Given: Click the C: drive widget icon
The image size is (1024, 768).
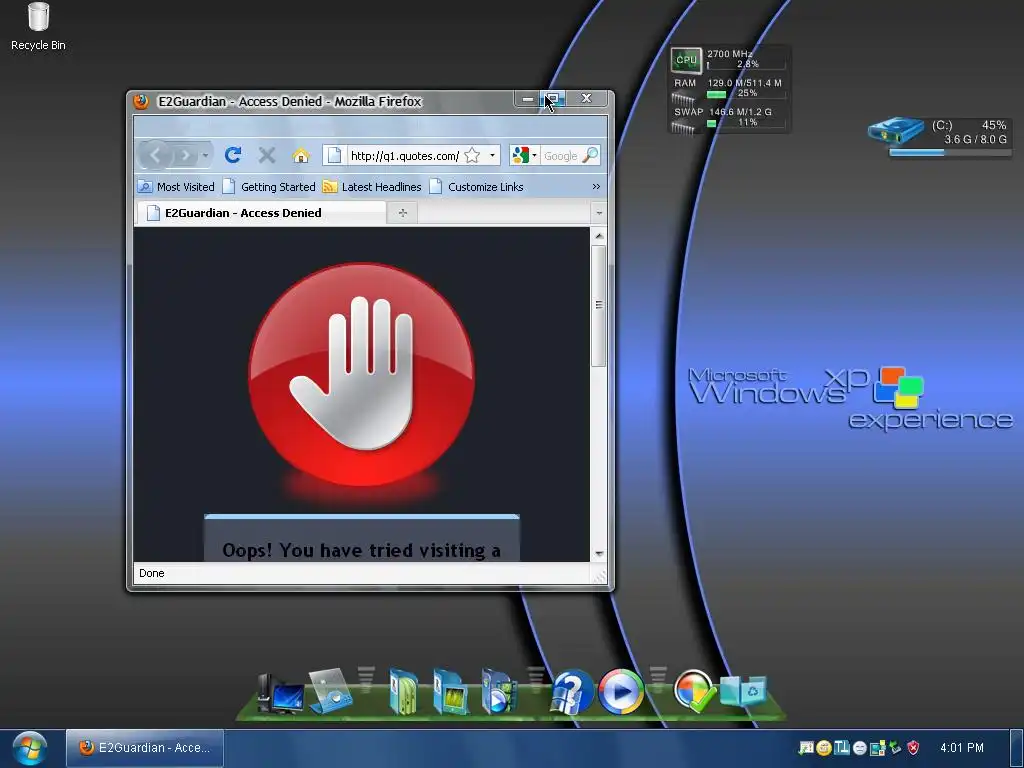Looking at the screenshot, I should 896,131.
